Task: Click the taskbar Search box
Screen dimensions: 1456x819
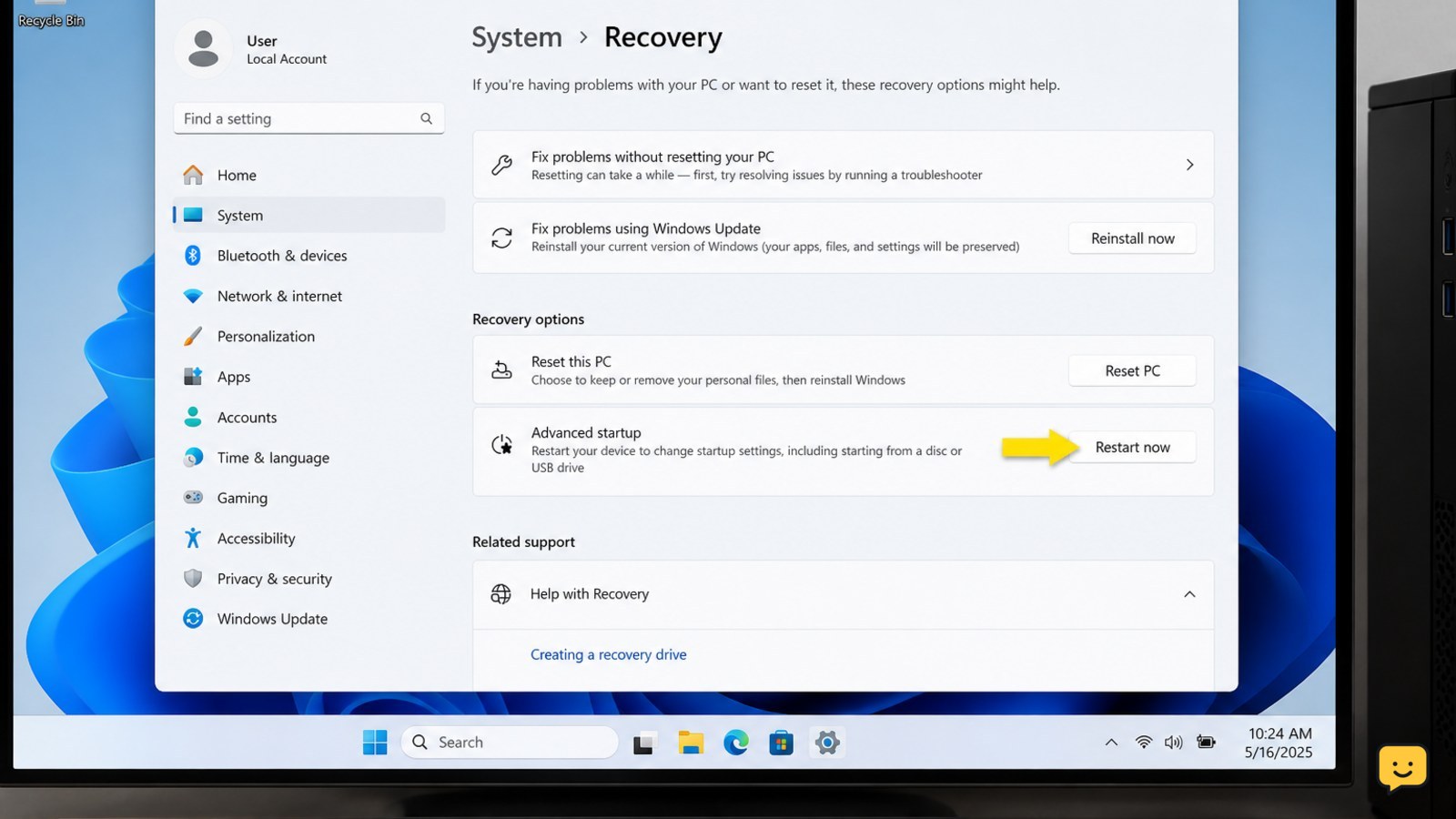Action: click(510, 743)
